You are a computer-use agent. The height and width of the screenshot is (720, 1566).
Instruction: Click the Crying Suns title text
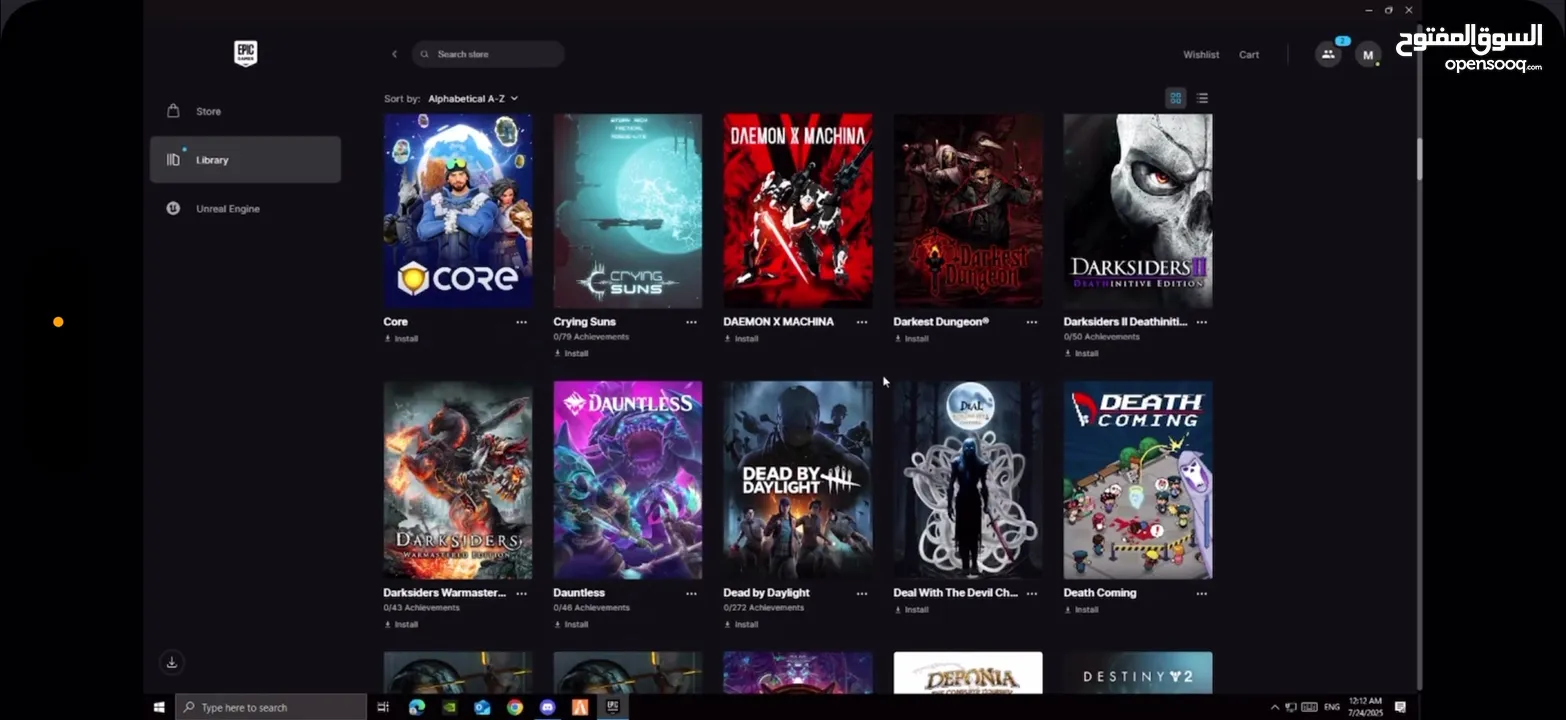click(584, 322)
